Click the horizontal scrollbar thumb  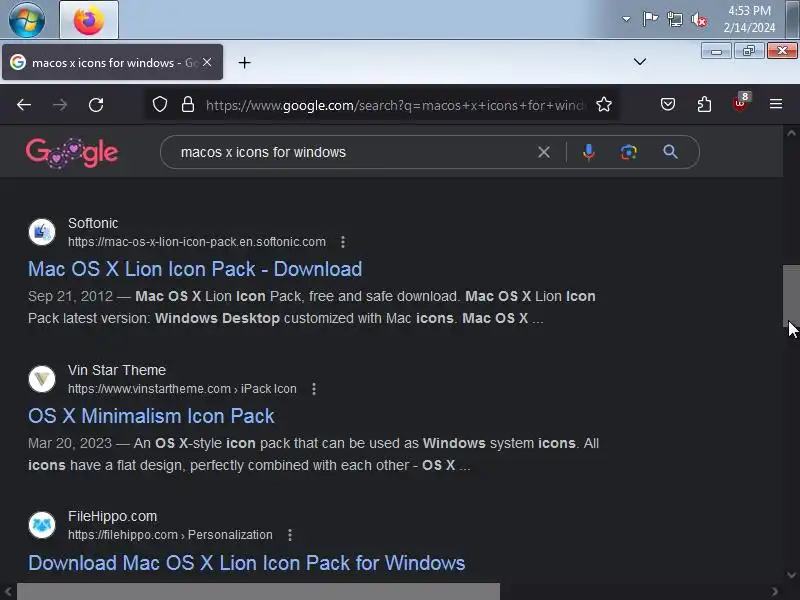point(258,592)
